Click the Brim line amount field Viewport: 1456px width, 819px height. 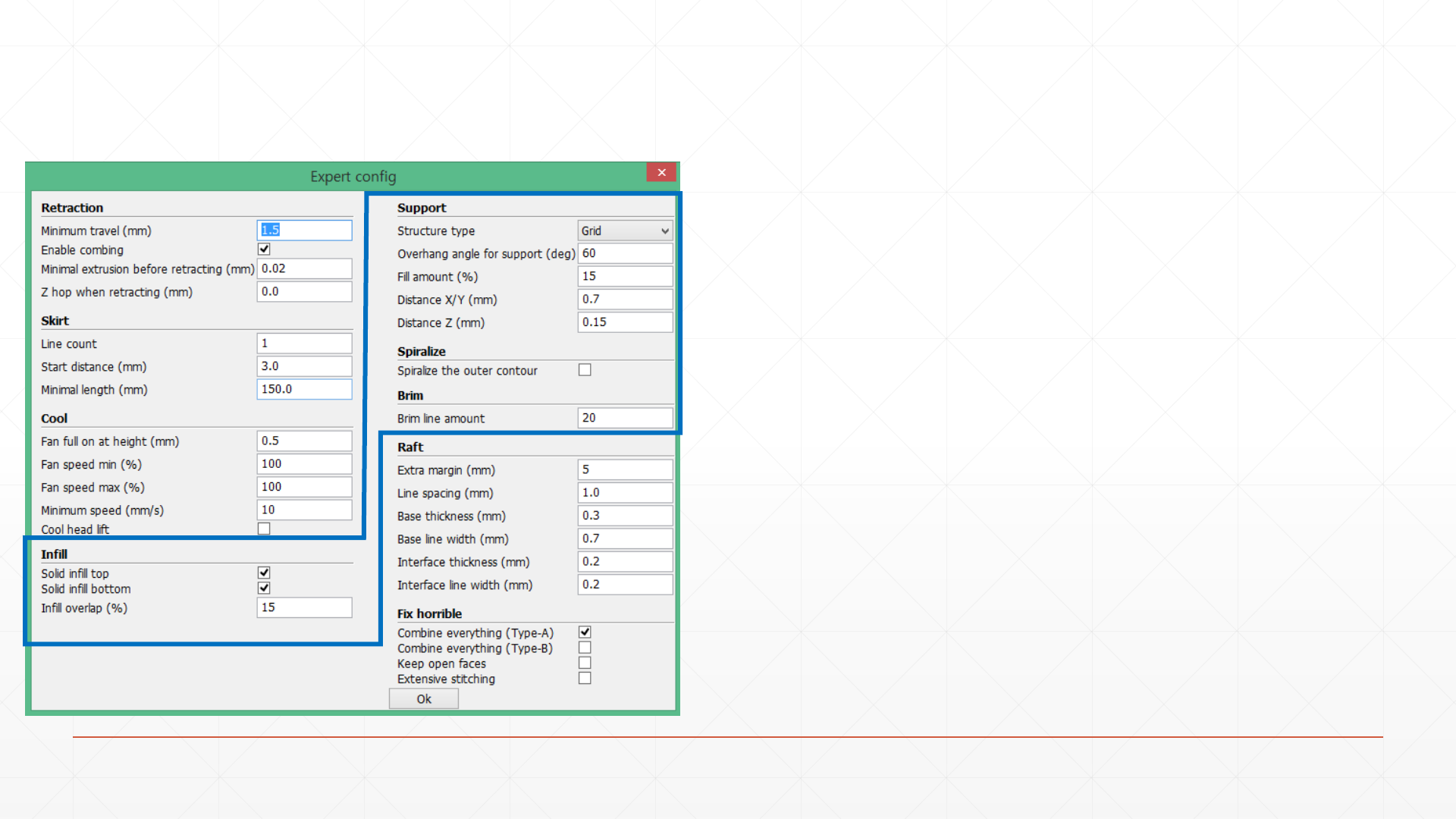click(625, 418)
